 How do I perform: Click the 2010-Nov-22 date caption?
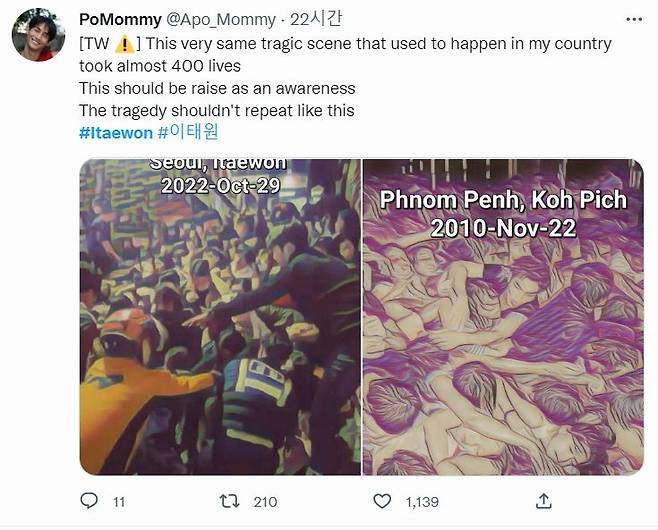pyautogui.click(x=502, y=228)
